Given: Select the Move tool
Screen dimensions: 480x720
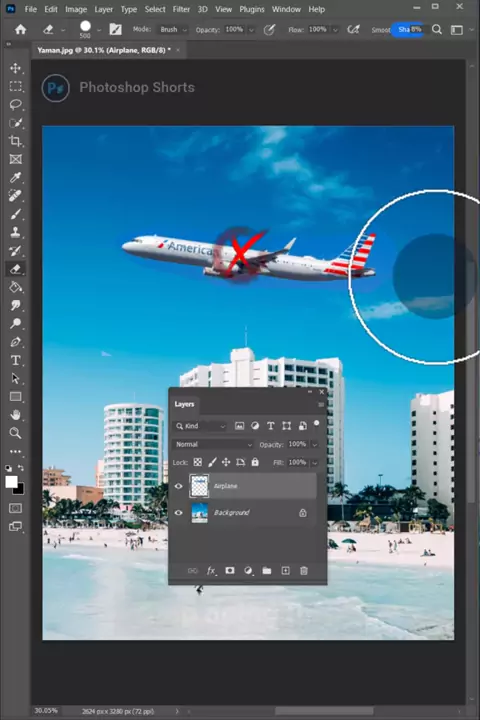Looking at the screenshot, I should 16,68.
